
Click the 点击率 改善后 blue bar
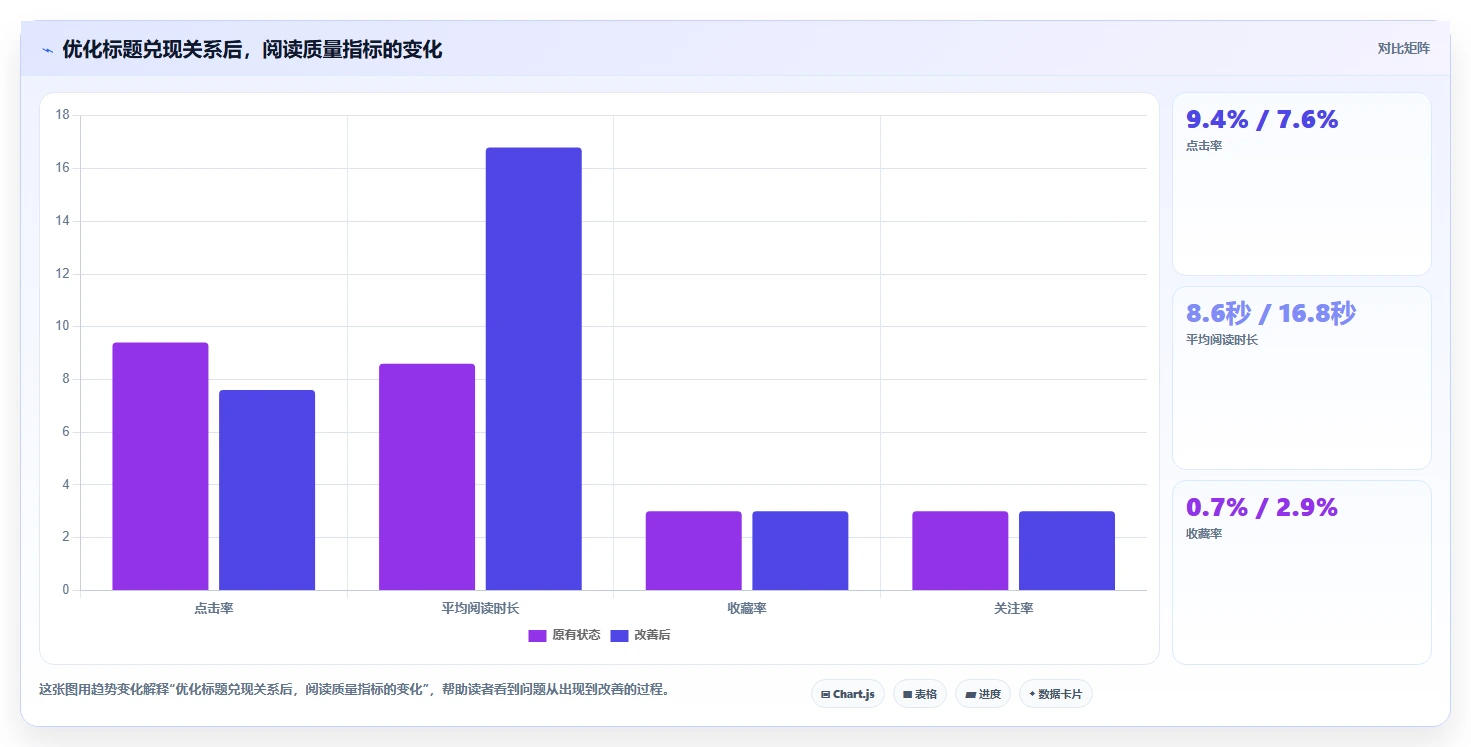267,490
